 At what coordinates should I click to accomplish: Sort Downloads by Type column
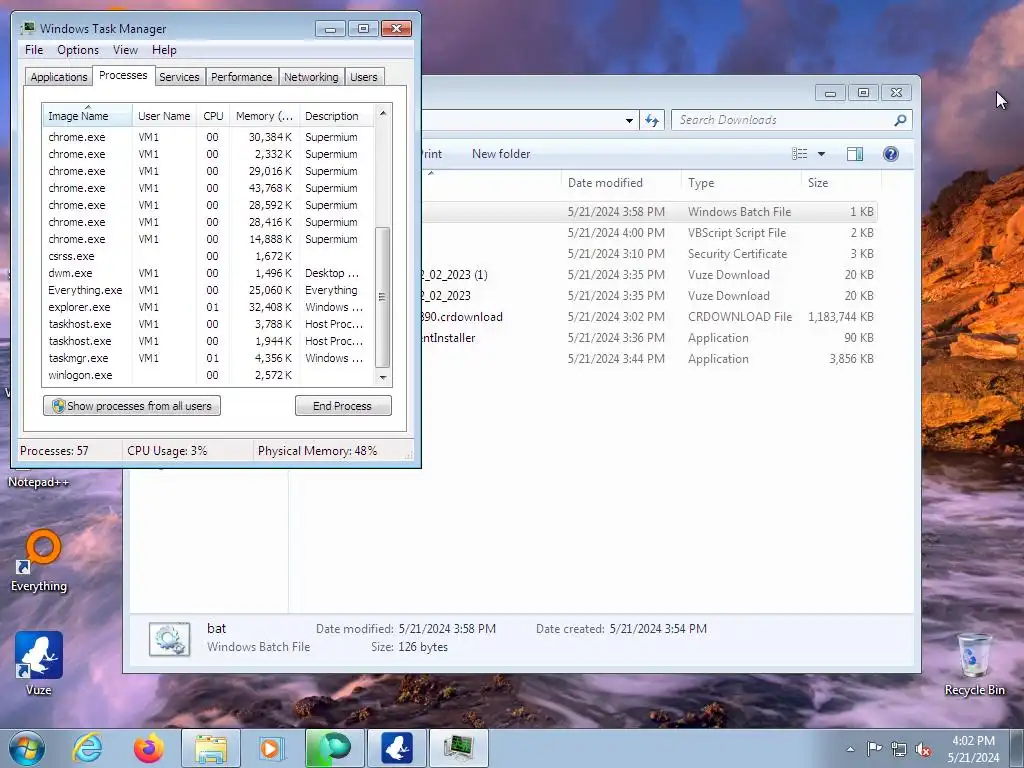pos(741,183)
